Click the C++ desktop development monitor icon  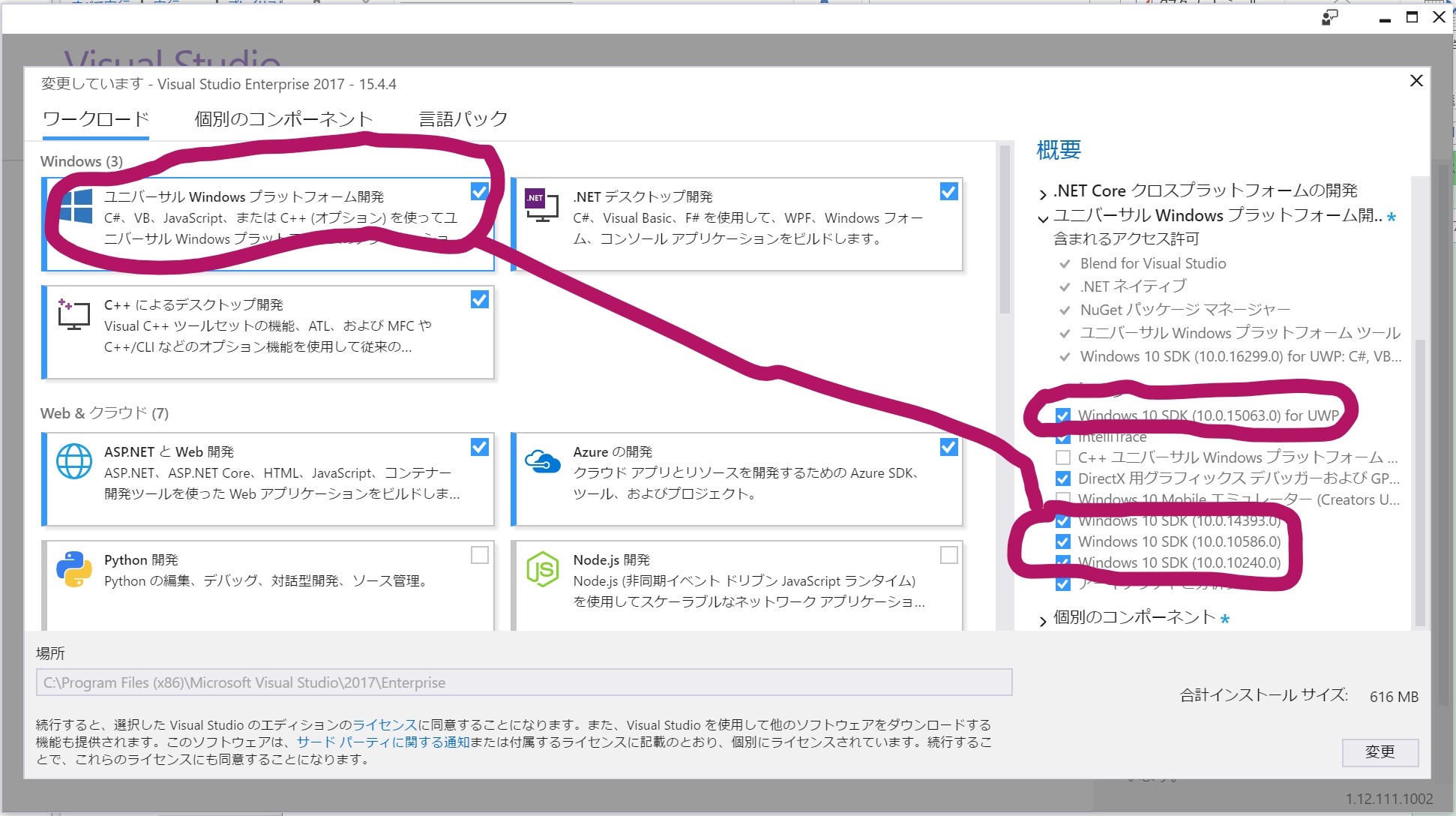click(x=73, y=315)
